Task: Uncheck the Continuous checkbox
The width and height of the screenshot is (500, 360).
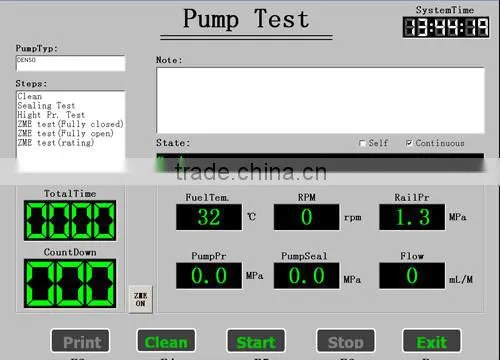Action: pos(409,143)
